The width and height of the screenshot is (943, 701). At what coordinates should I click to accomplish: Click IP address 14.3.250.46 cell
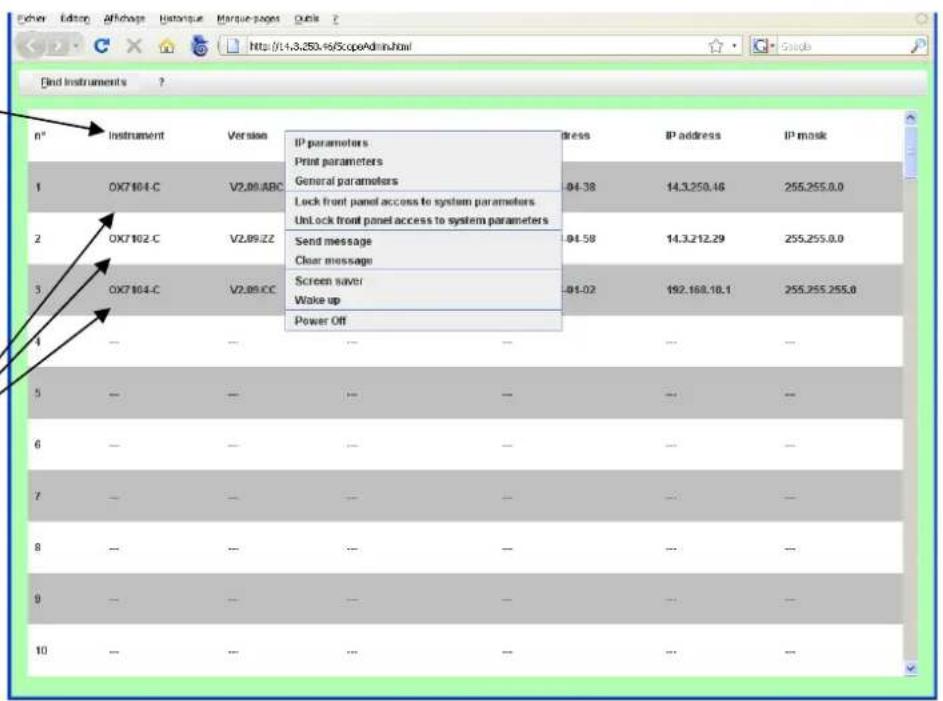695,187
